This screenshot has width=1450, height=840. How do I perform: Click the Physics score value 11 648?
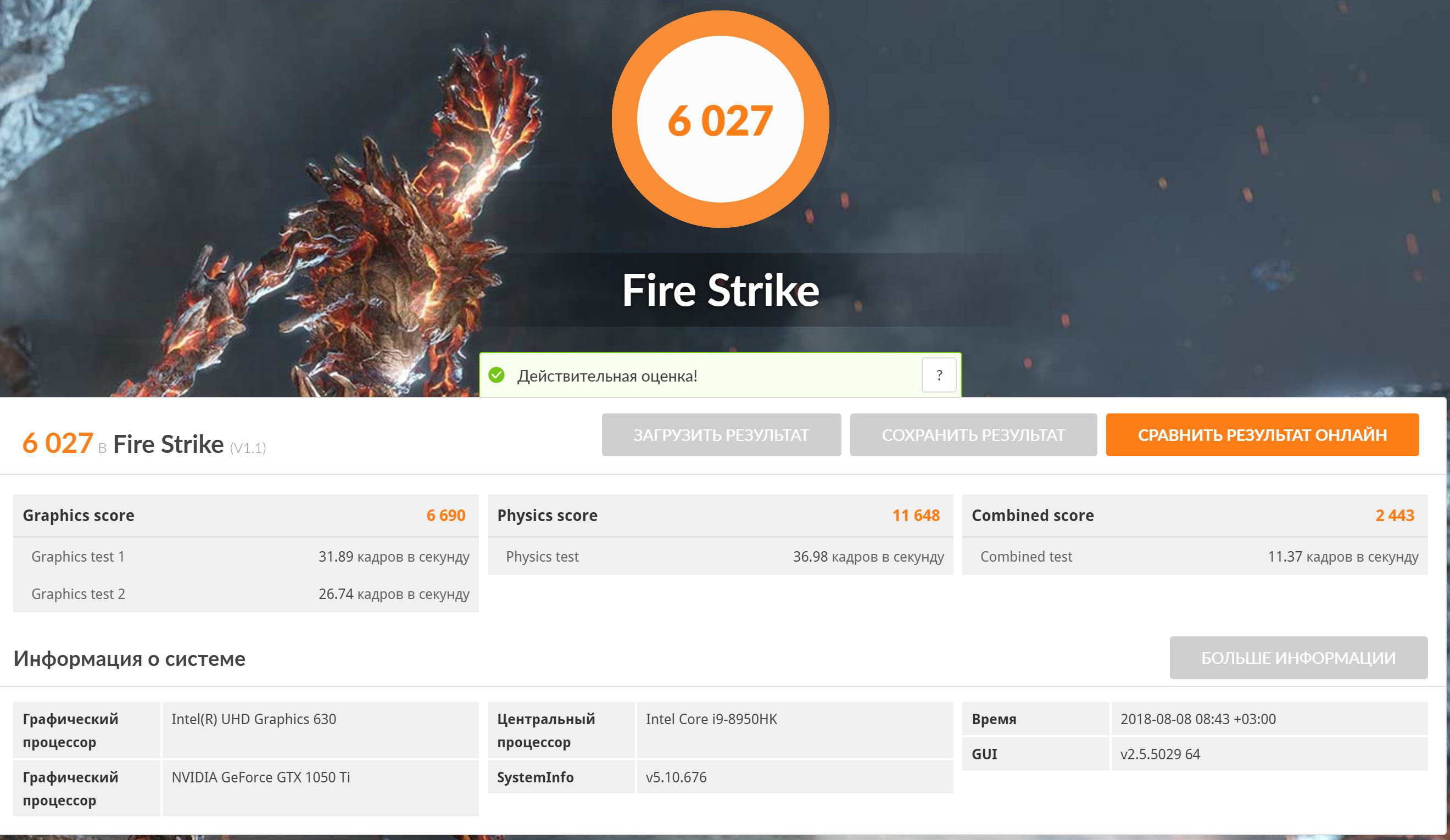[916, 516]
